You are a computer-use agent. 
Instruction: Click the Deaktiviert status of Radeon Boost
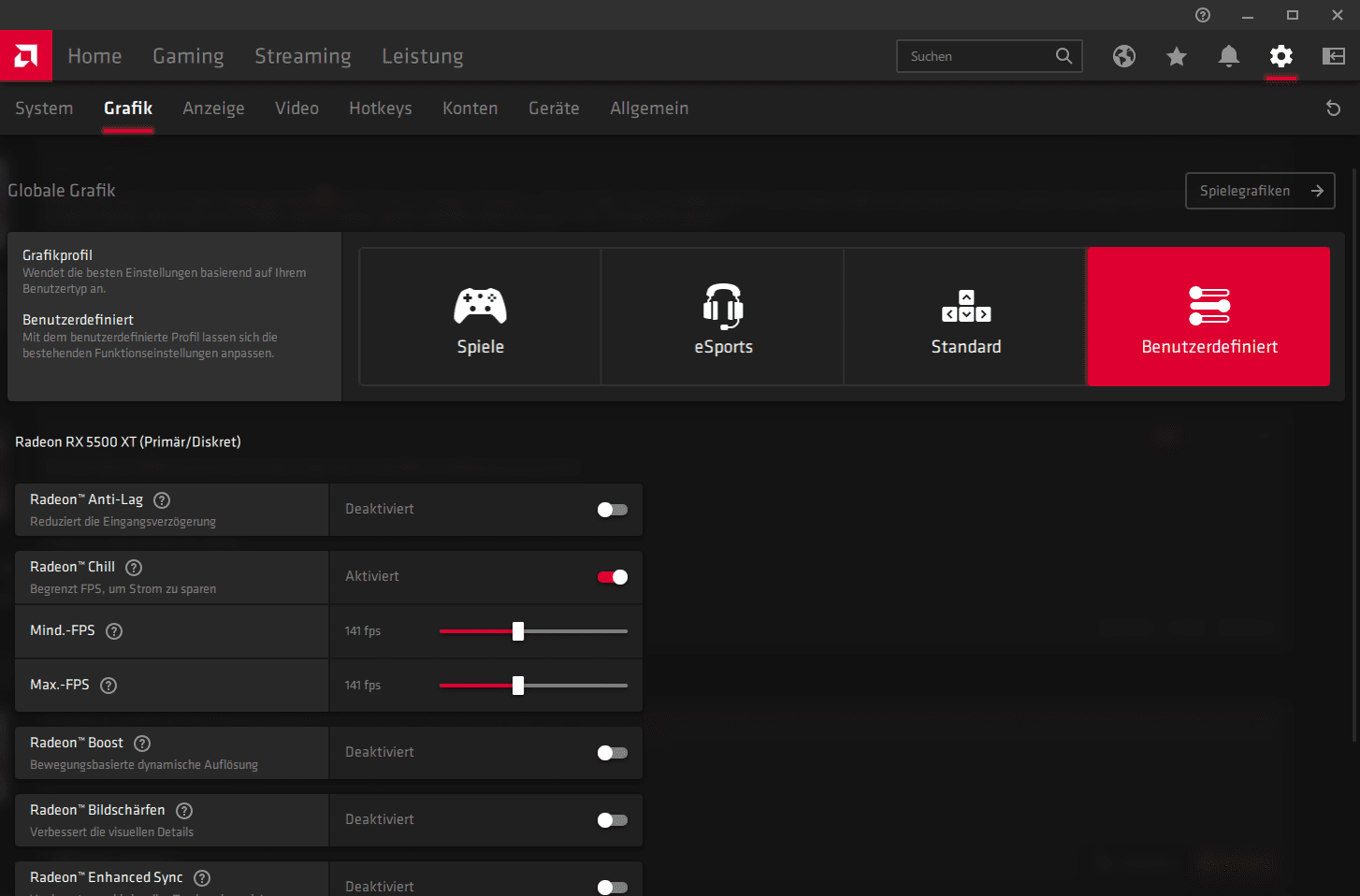pos(380,752)
